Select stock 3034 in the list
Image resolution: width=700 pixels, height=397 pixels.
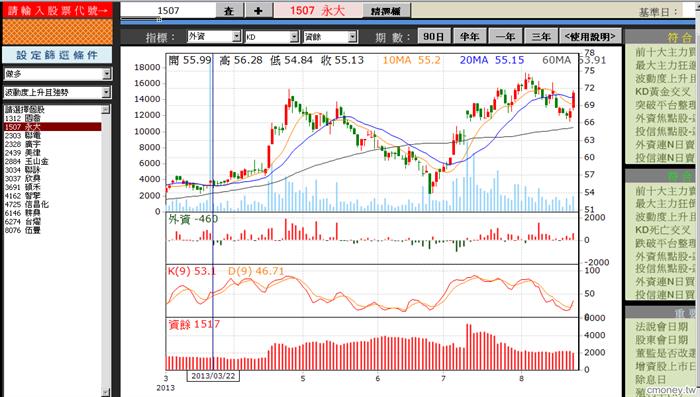(x=53, y=170)
